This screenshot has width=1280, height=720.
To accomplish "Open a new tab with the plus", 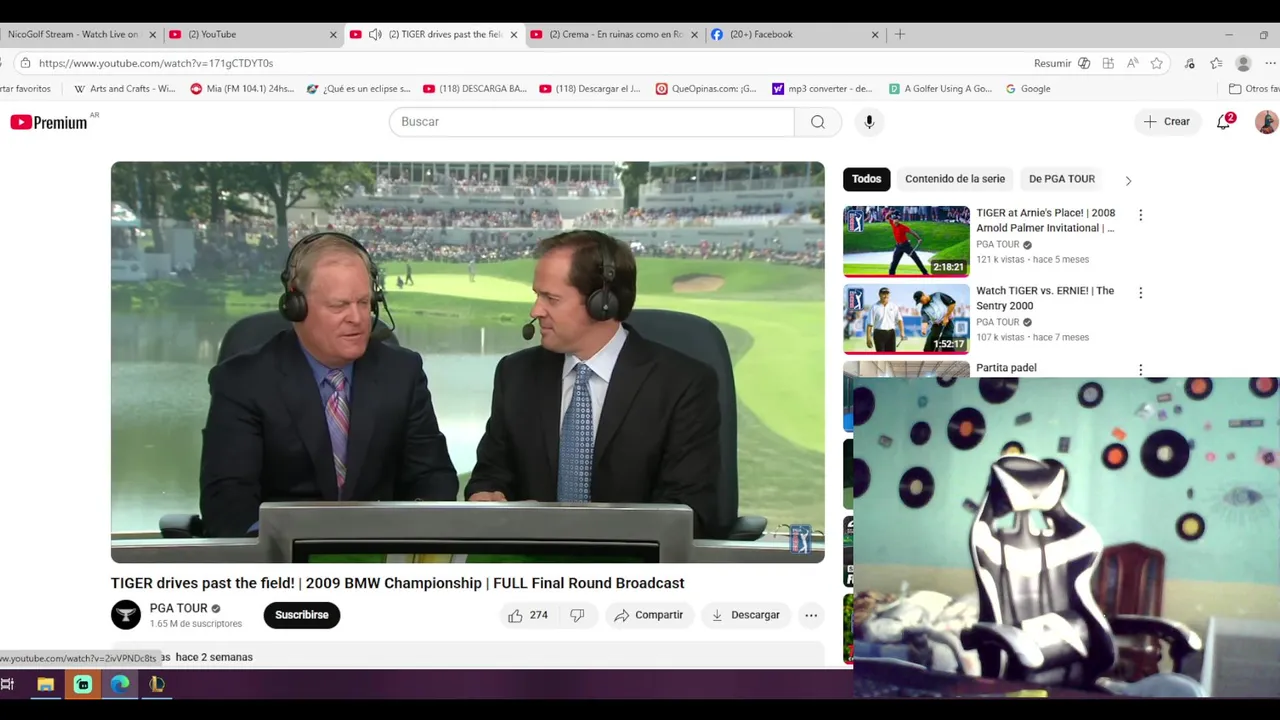I will coord(900,34).
